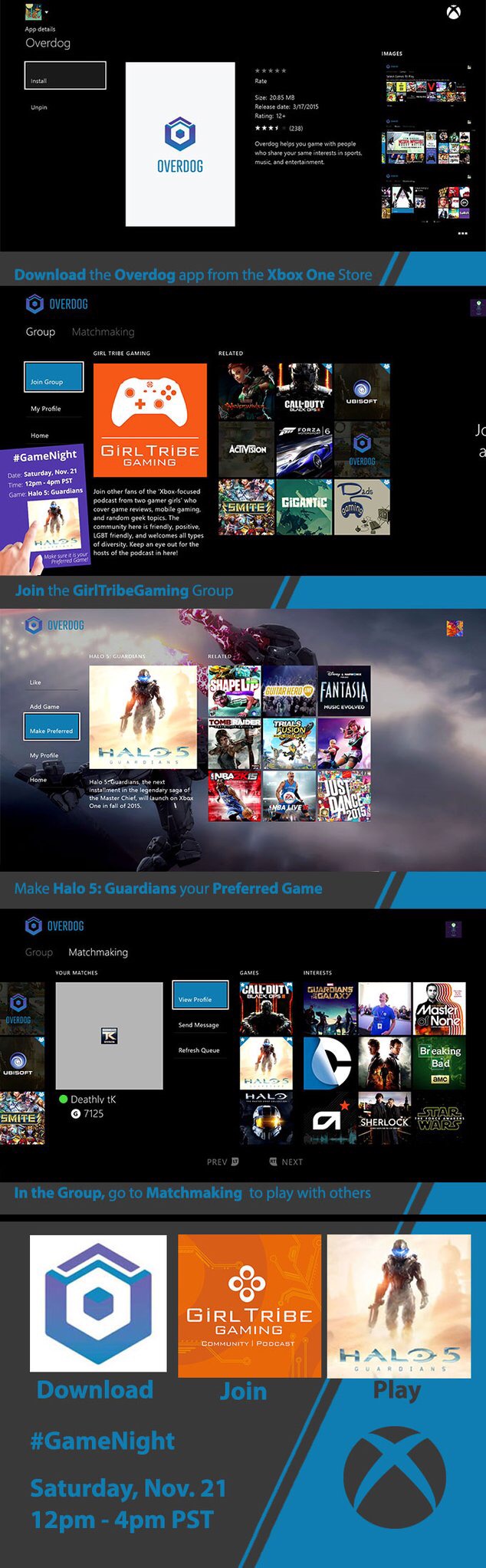The height and width of the screenshot is (1568, 486).
Task: Select Refresh Queue
Action: point(199,1050)
